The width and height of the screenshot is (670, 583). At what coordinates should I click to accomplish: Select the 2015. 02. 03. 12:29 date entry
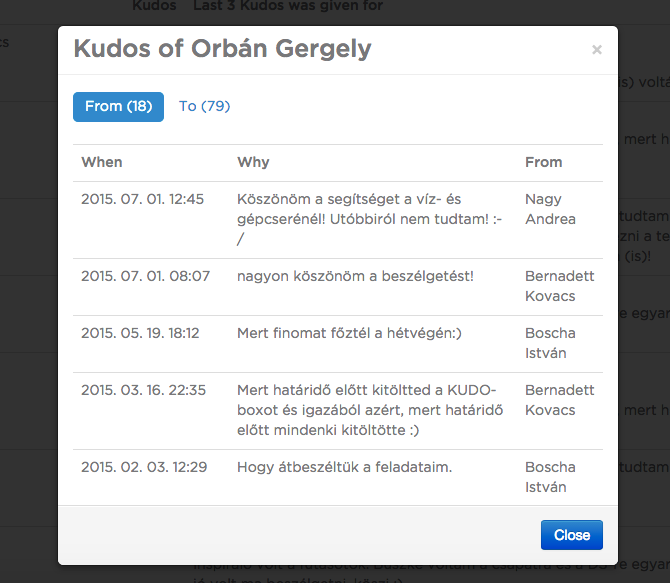pyautogui.click(x=144, y=467)
